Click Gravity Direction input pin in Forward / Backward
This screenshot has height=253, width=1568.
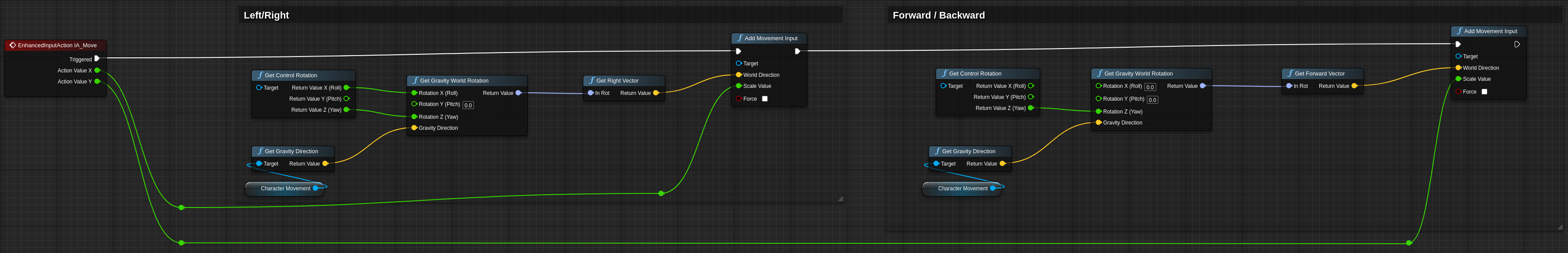1098,123
